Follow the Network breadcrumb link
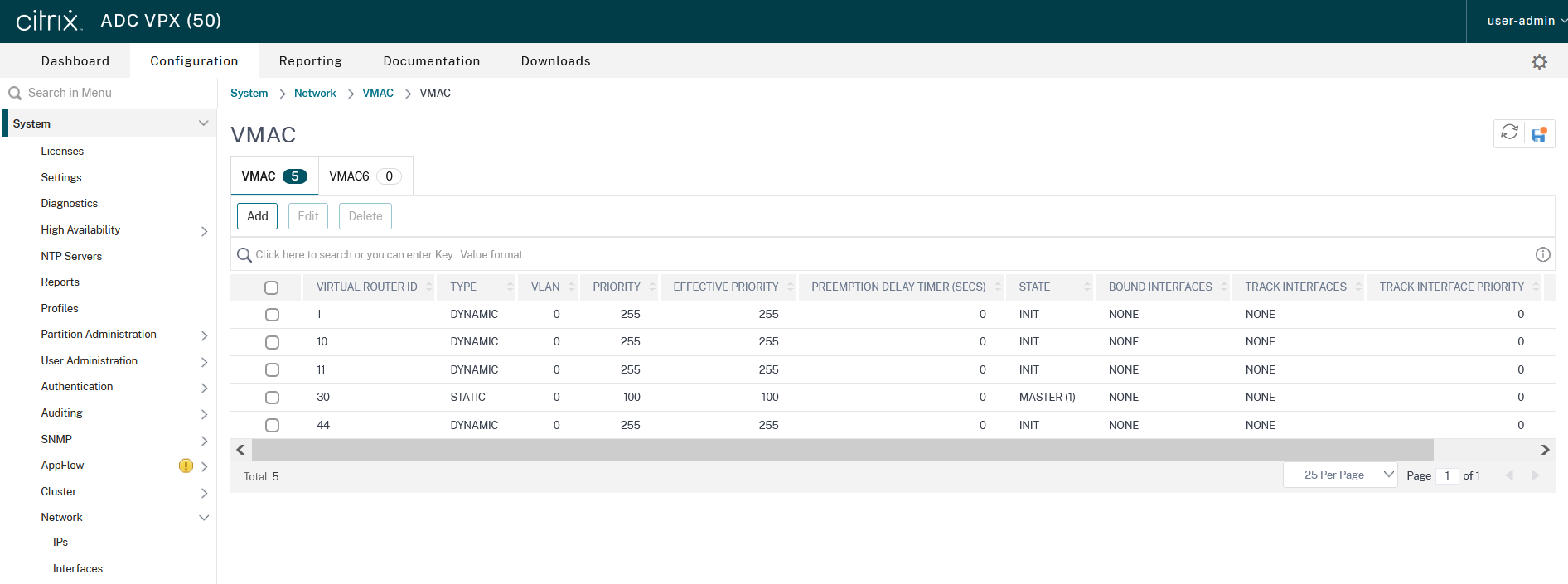1568x584 pixels. point(315,93)
